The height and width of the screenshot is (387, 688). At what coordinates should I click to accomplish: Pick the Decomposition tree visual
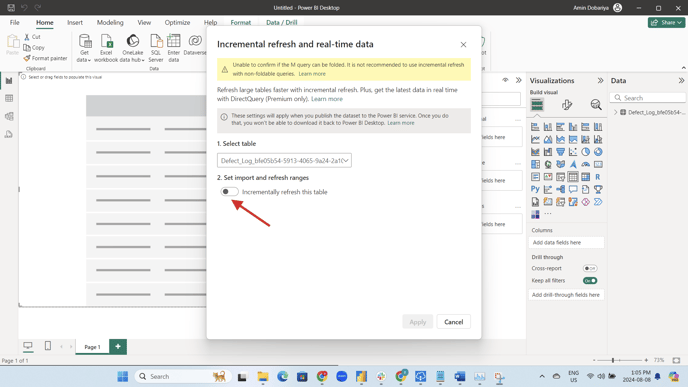[x=560, y=189]
